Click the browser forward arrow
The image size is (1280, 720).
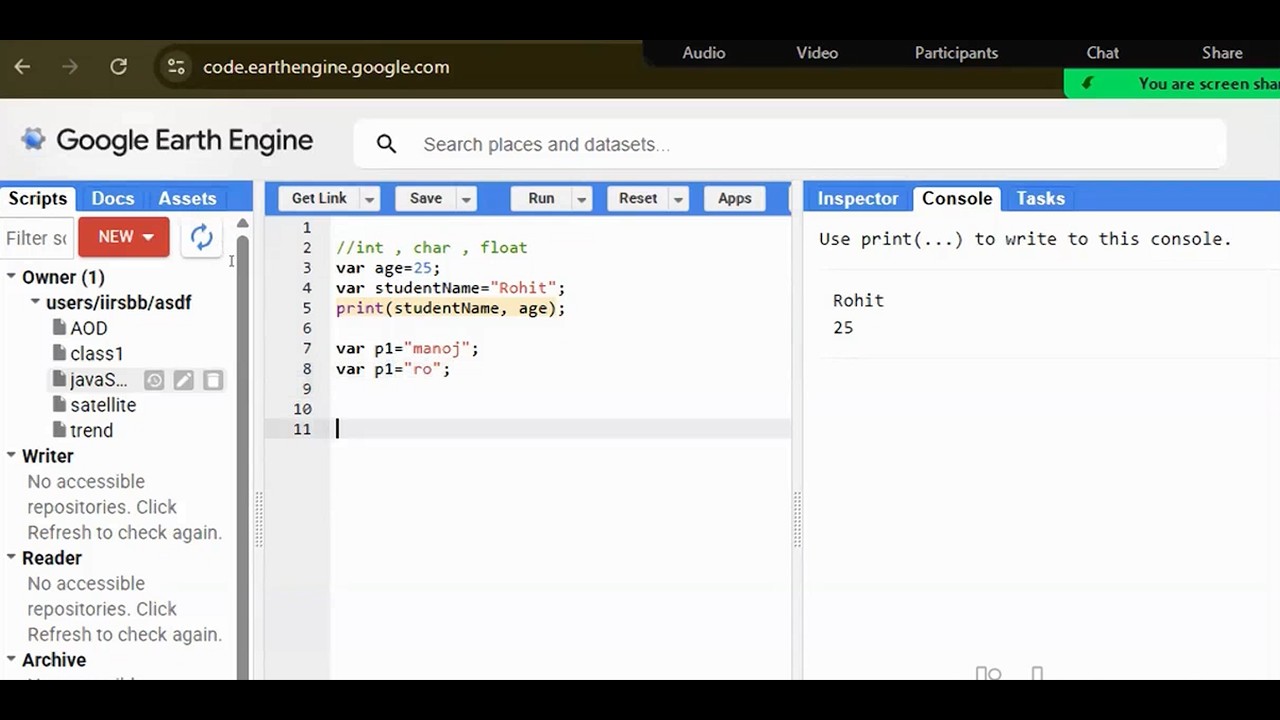click(x=70, y=67)
